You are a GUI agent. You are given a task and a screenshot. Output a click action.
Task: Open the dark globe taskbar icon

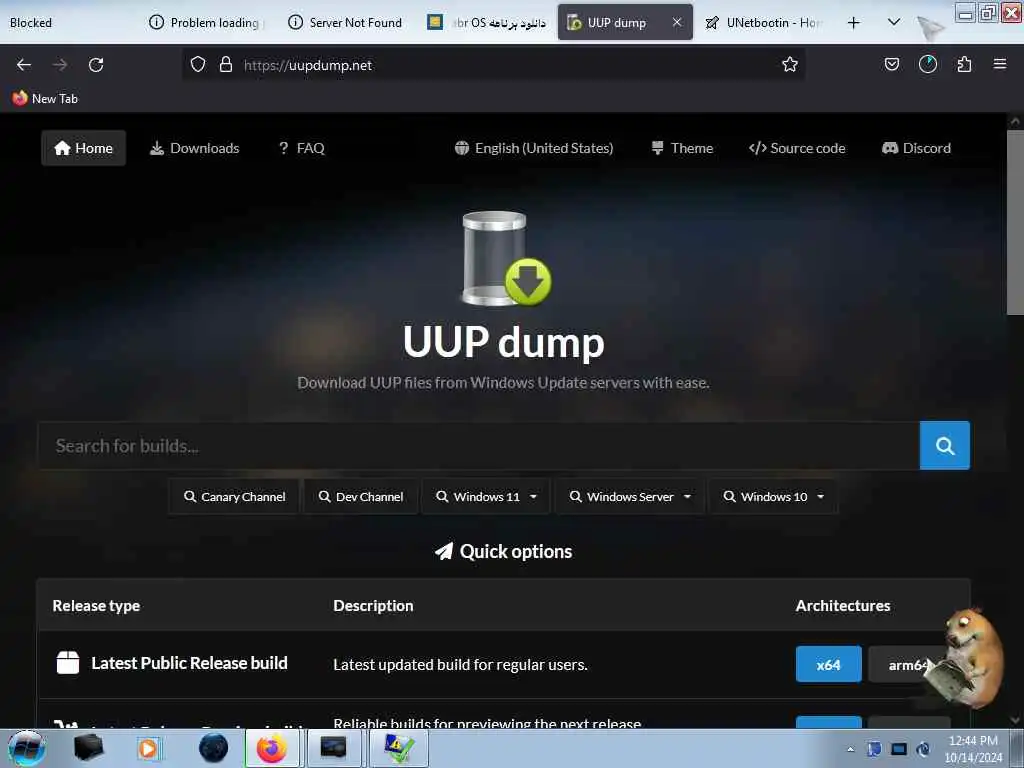coord(213,748)
